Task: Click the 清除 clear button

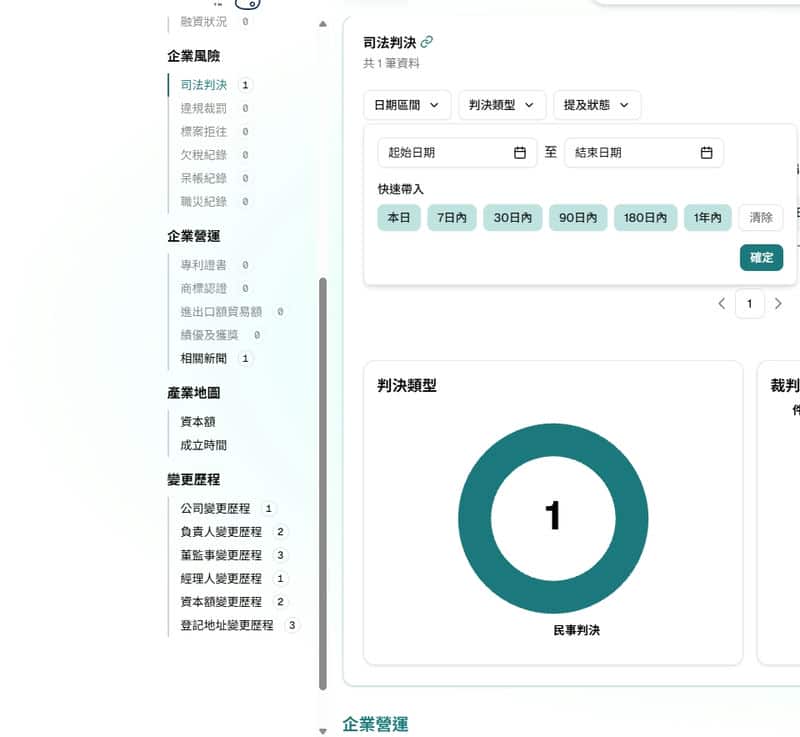Action: [760, 218]
